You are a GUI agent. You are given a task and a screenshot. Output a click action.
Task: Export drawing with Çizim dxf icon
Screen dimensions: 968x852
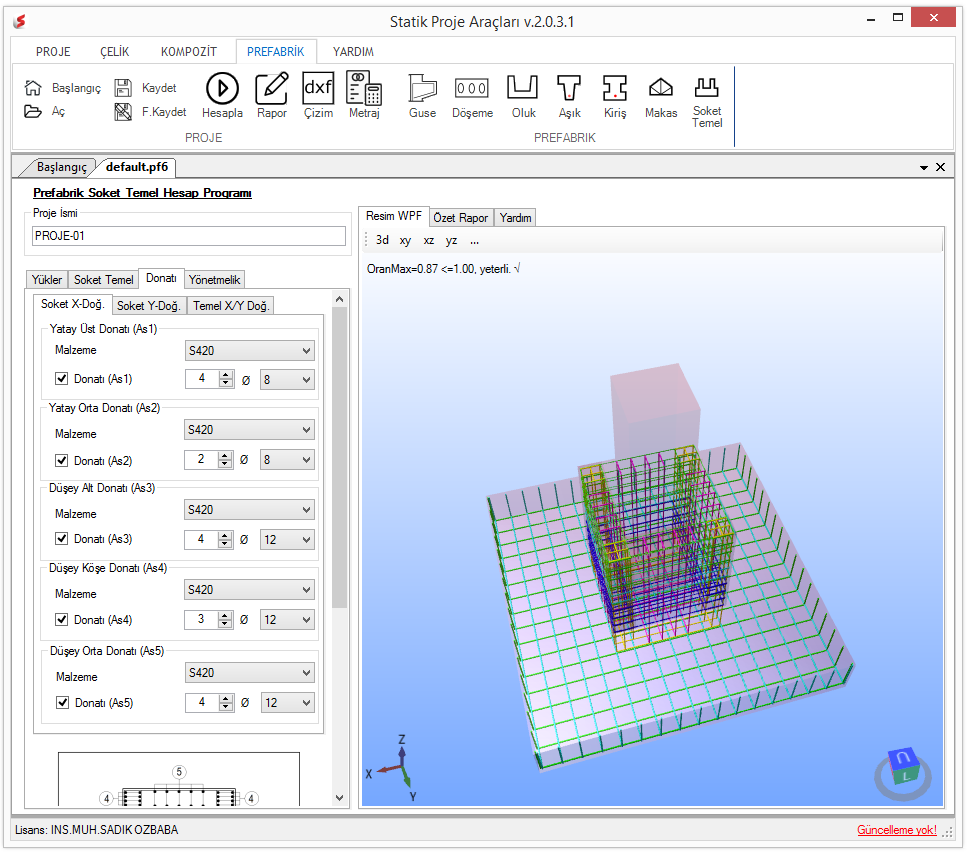[318, 88]
